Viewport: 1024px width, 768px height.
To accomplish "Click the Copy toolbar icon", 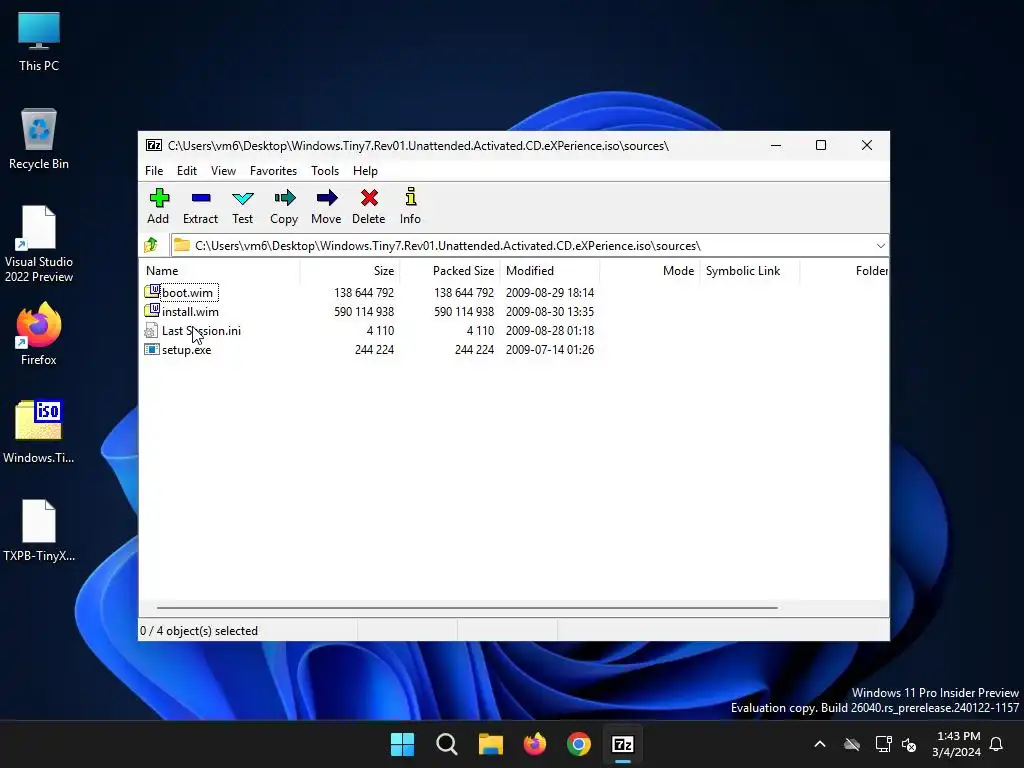I will click(285, 198).
